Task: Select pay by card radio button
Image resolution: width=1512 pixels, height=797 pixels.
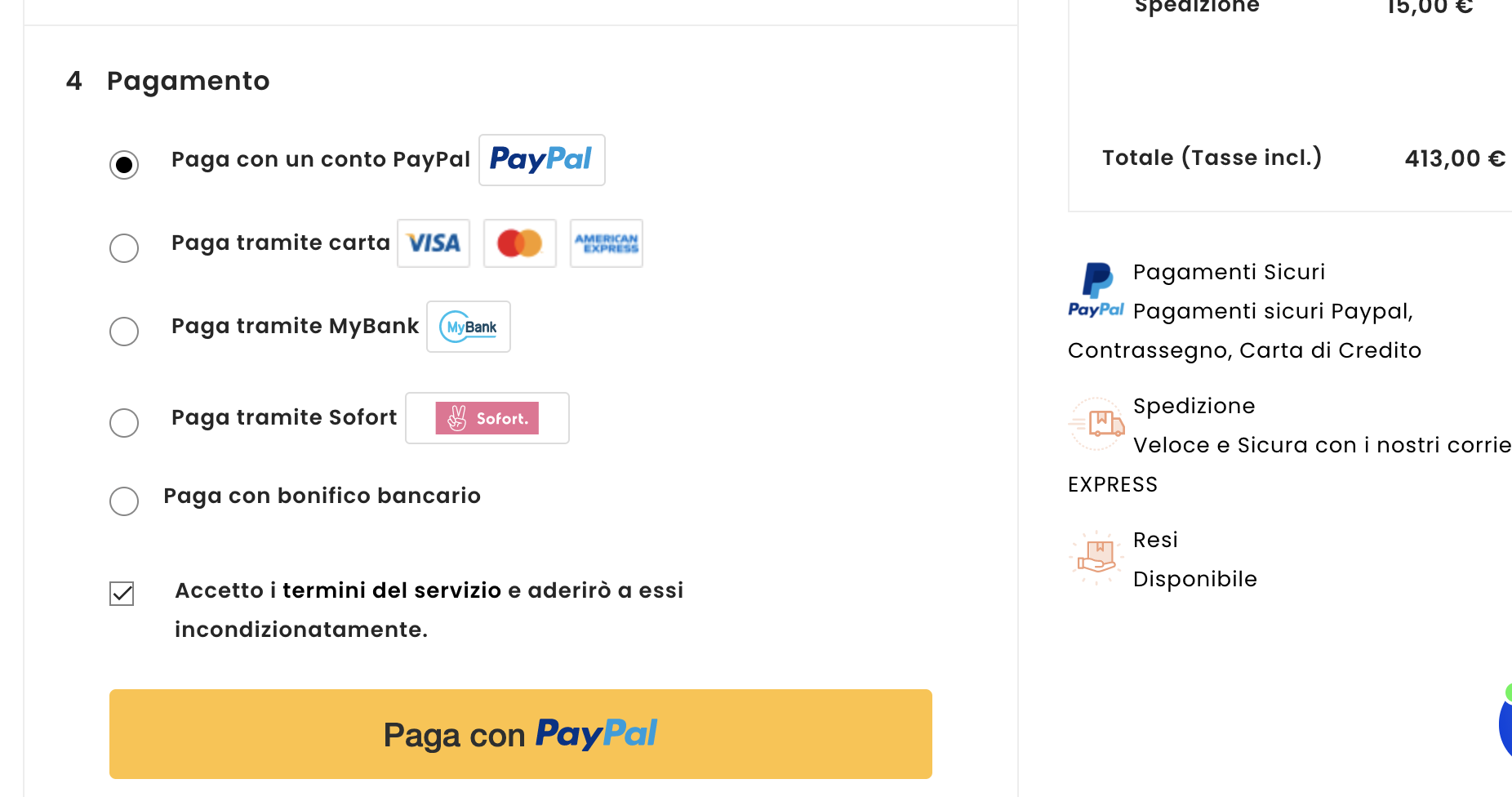Action: [x=124, y=248]
